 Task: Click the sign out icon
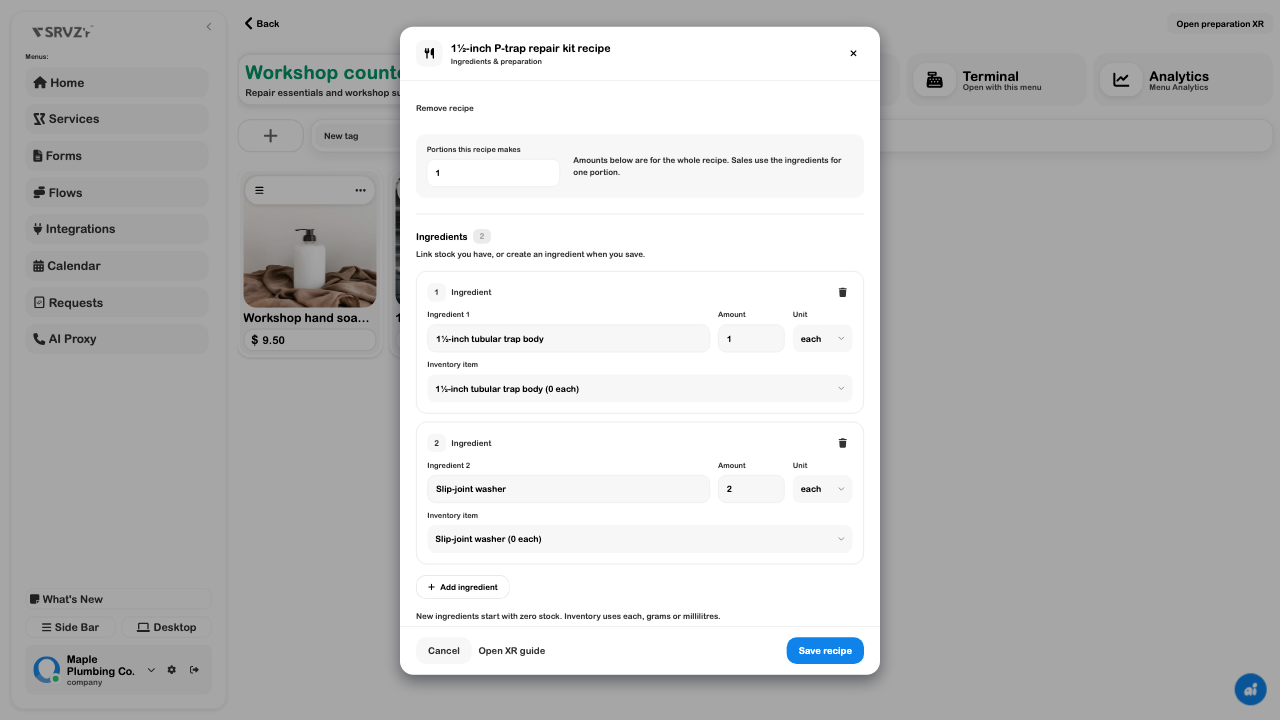(x=194, y=670)
